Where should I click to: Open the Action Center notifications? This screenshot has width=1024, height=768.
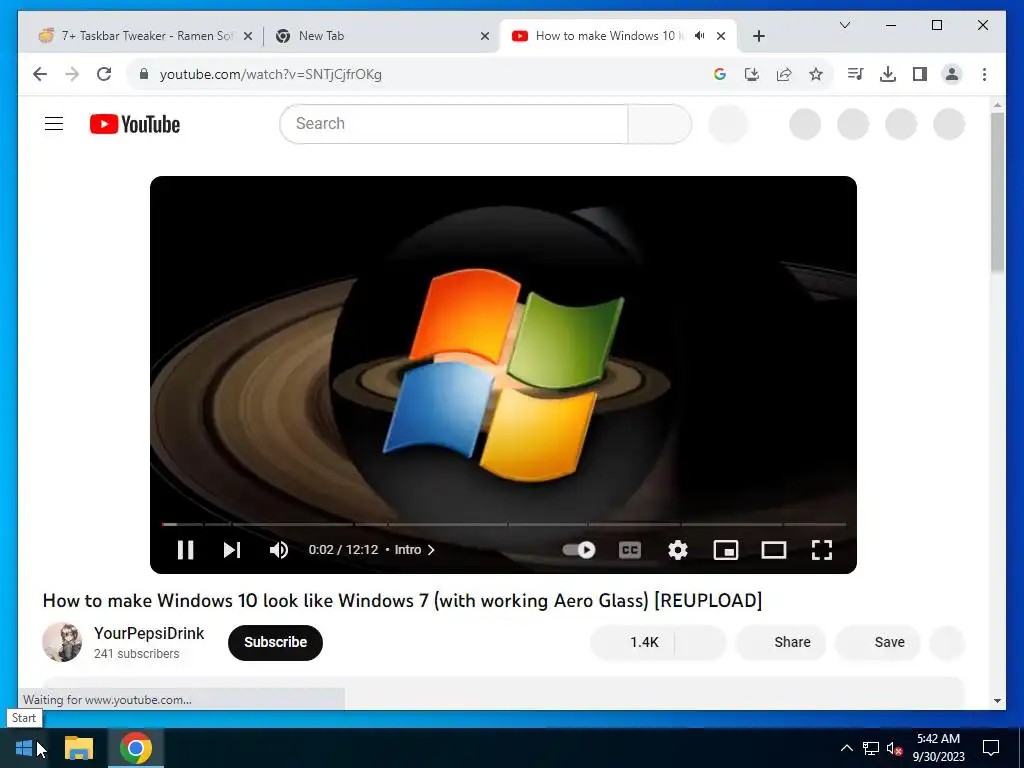991,748
